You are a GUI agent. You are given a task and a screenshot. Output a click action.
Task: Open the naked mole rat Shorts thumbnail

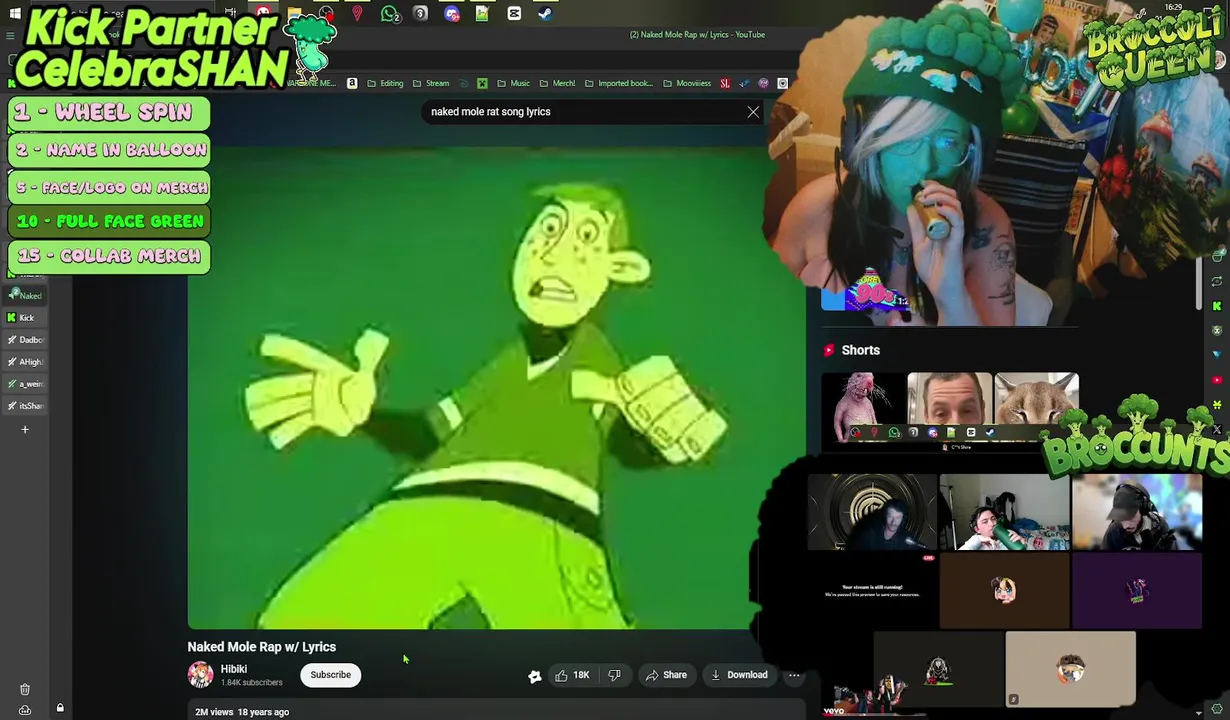click(863, 406)
